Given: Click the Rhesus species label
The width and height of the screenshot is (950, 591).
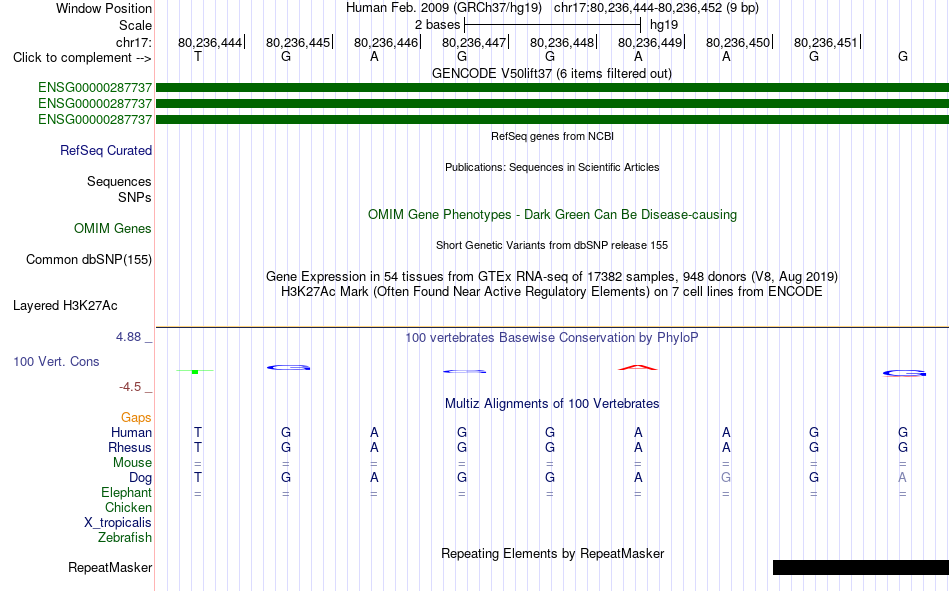Looking at the screenshot, I should (130, 447).
